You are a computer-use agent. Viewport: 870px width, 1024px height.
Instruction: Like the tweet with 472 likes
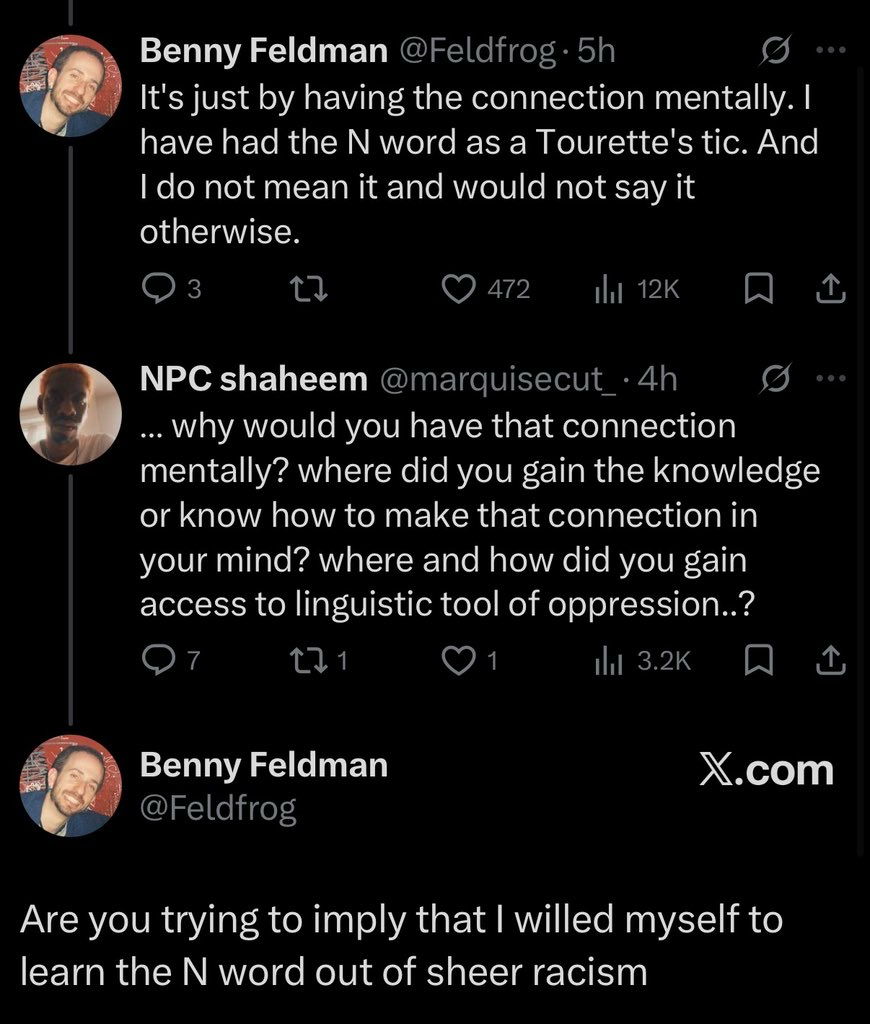[458, 289]
